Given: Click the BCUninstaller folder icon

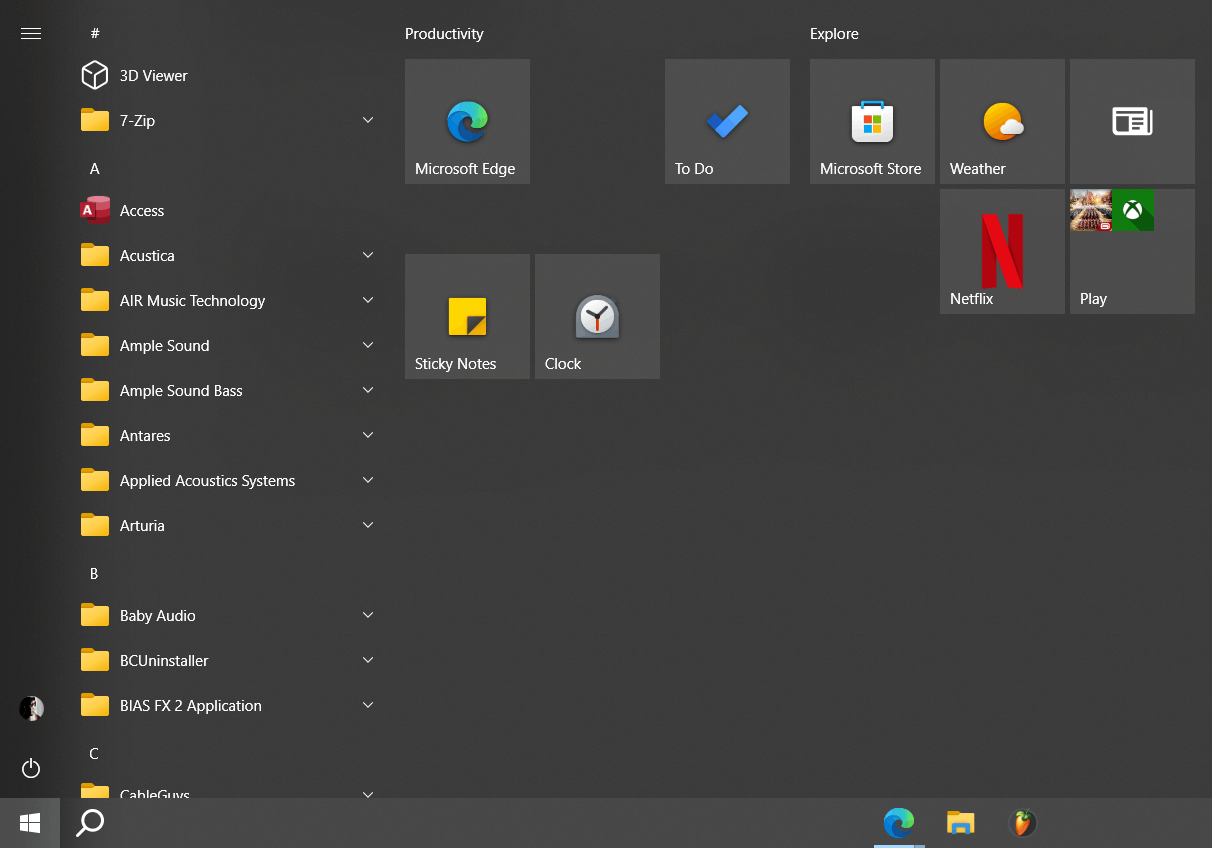Looking at the screenshot, I should click(95, 660).
